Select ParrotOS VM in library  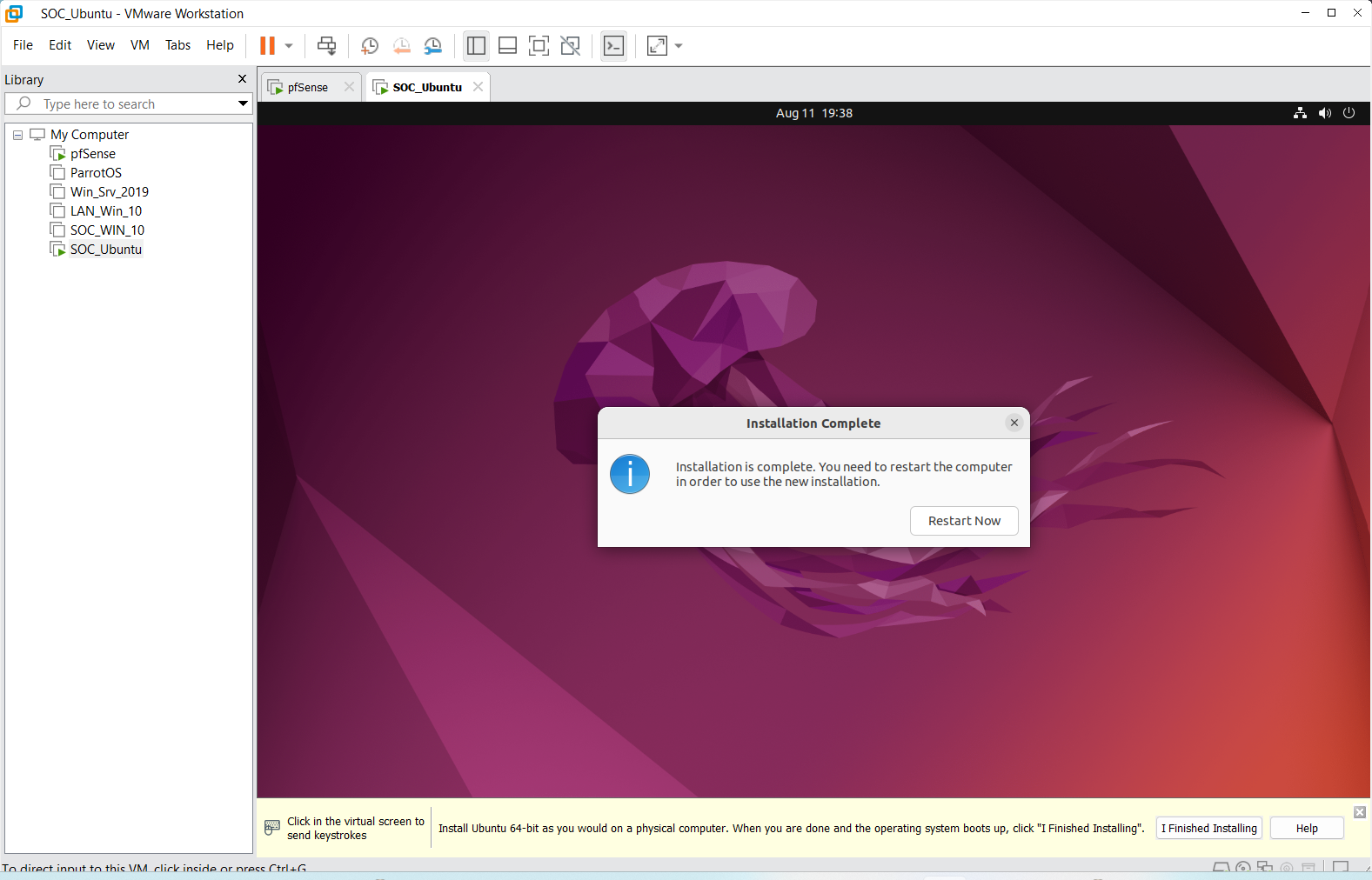pos(96,173)
